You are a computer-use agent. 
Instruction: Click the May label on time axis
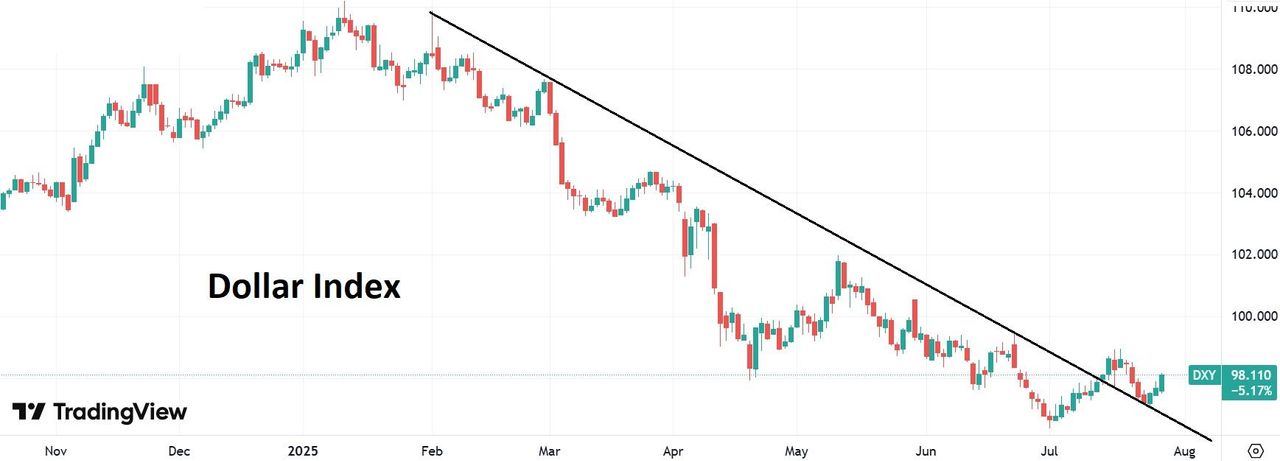796,449
